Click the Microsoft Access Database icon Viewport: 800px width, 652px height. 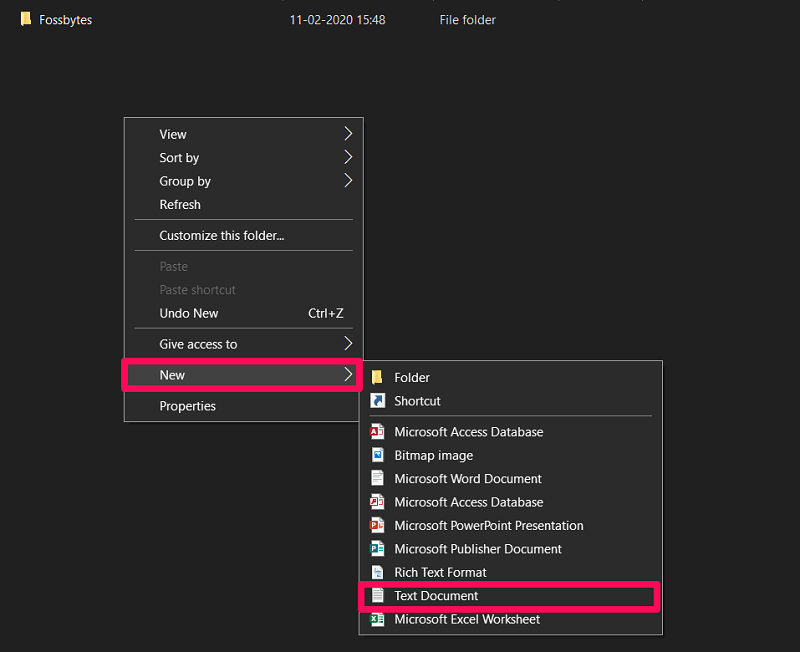[378, 431]
